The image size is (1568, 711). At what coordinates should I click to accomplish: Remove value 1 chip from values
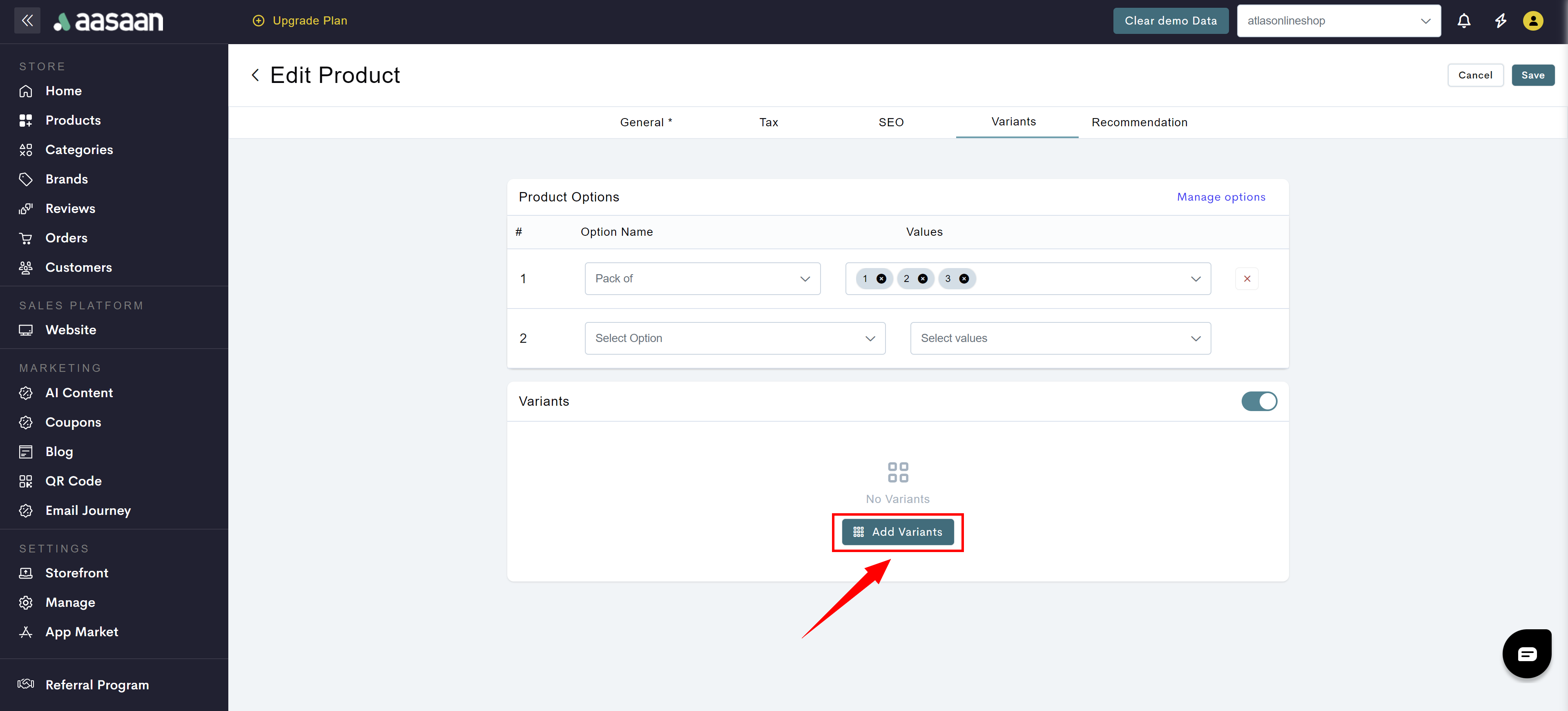881,279
